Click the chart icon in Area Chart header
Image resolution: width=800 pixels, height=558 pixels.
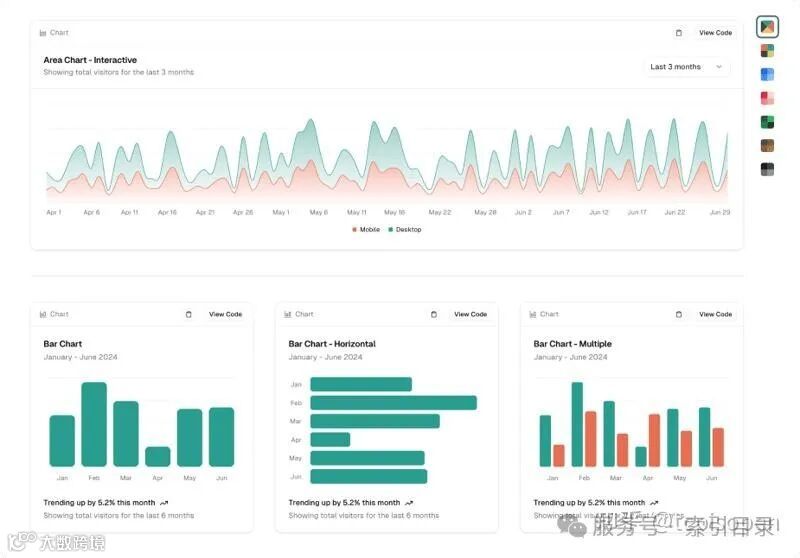pyautogui.click(x=43, y=33)
